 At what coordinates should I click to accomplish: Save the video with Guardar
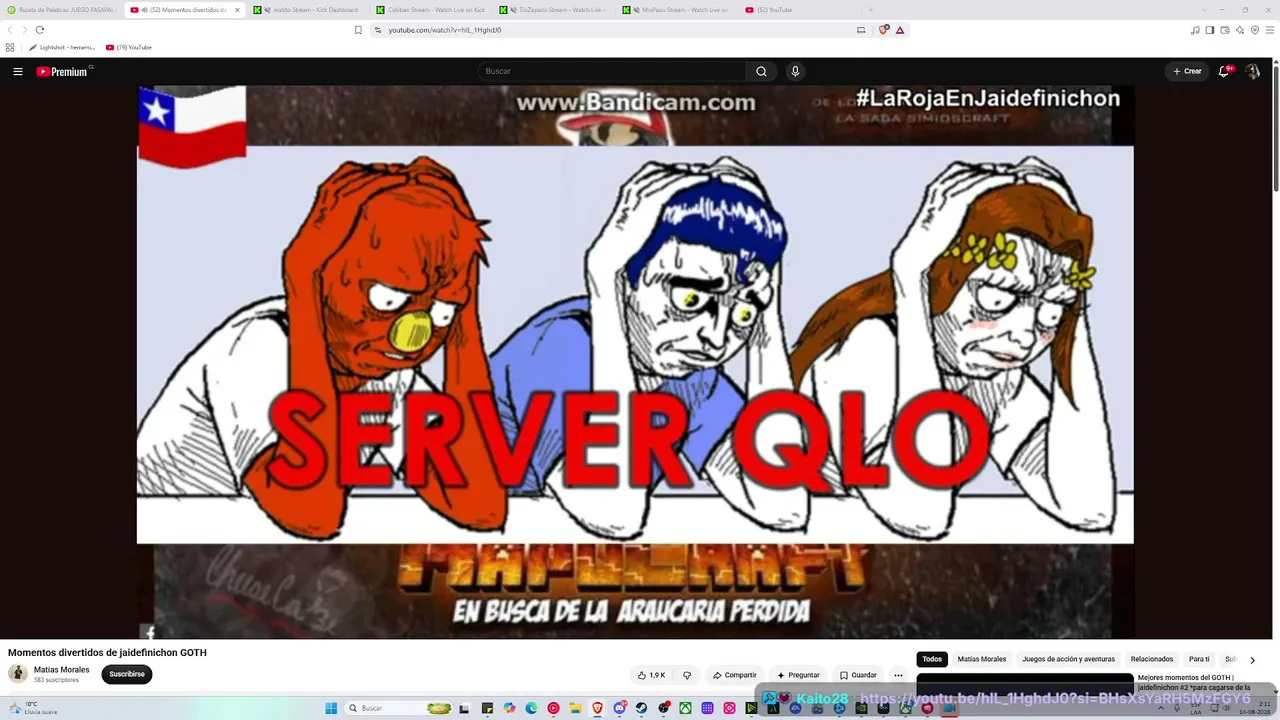(858, 675)
